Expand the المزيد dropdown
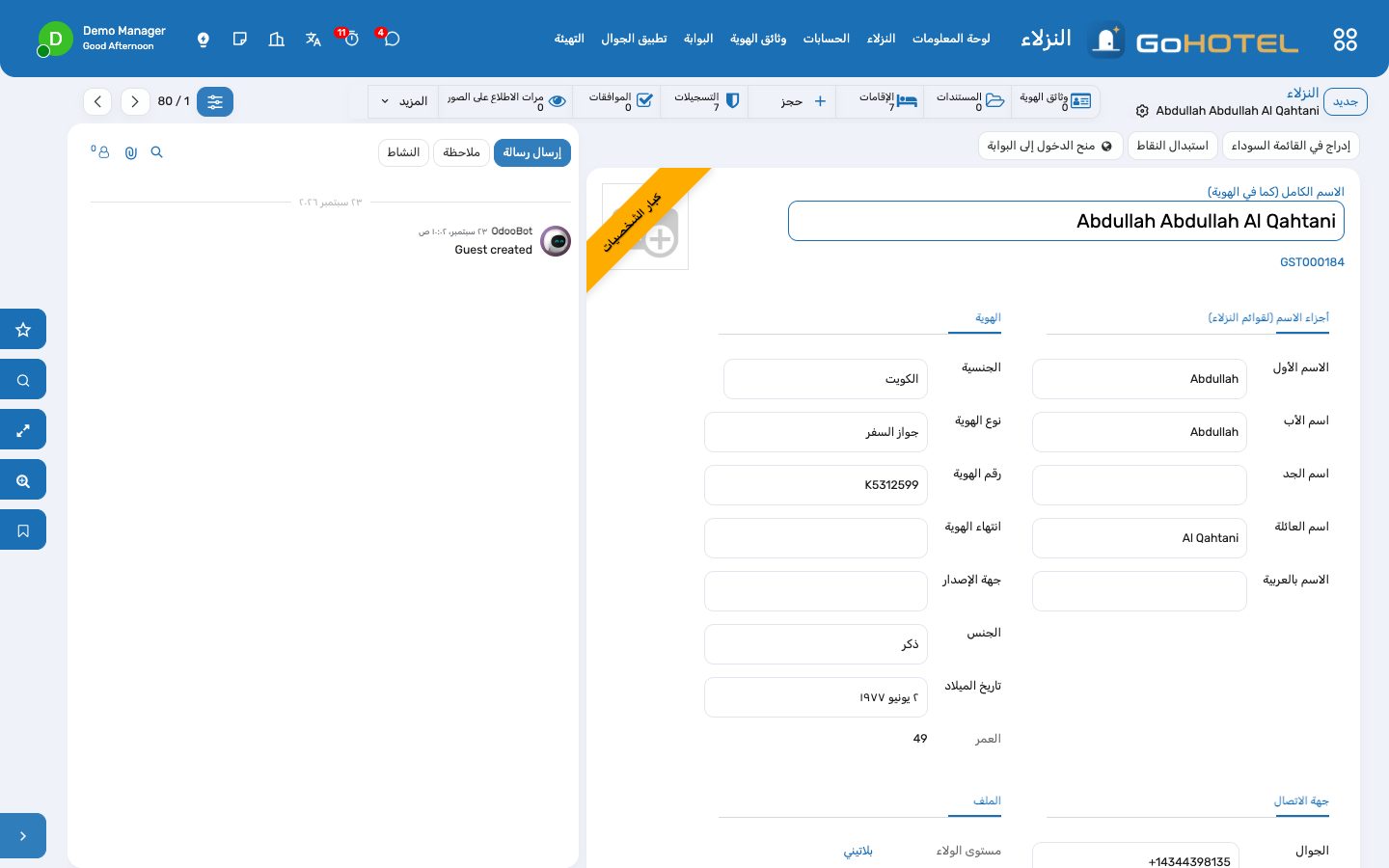The image size is (1389, 868). 404,101
